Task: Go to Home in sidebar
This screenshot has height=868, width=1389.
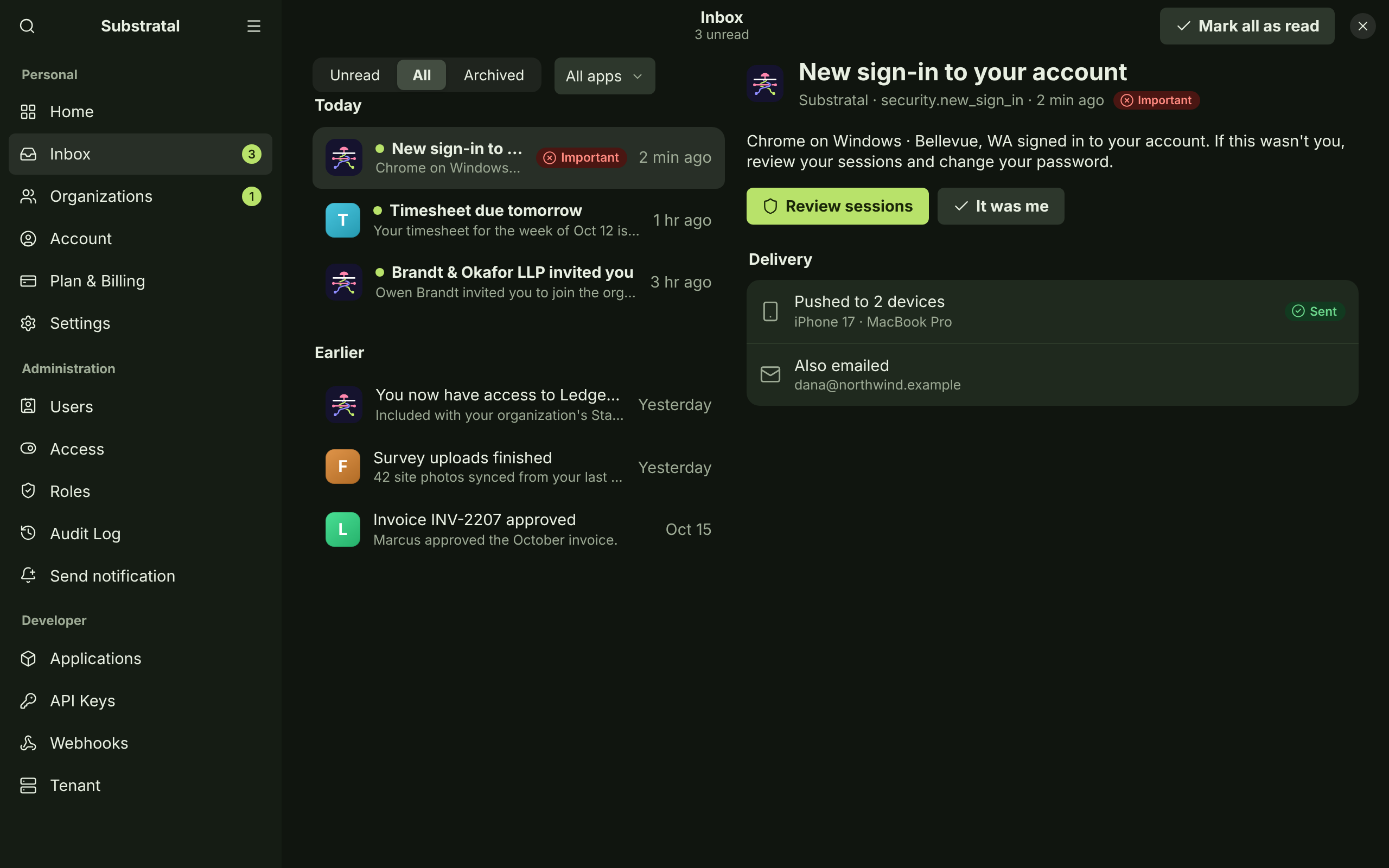Action: (140, 111)
